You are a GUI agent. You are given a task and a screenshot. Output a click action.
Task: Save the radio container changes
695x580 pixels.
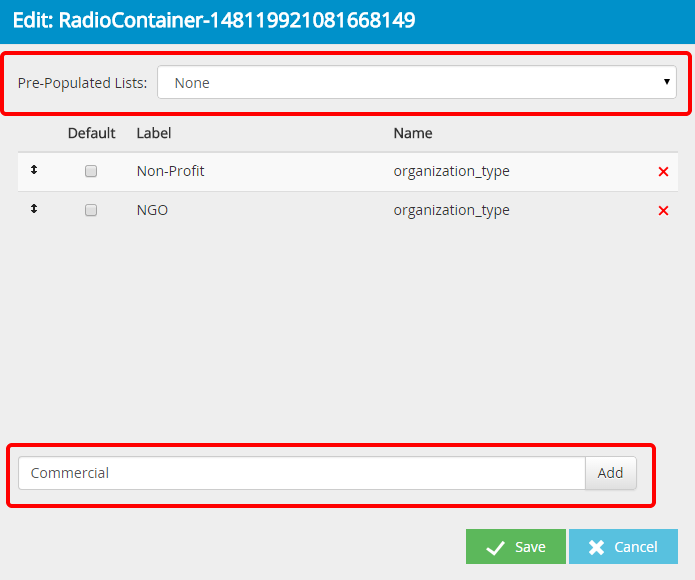click(x=515, y=547)
